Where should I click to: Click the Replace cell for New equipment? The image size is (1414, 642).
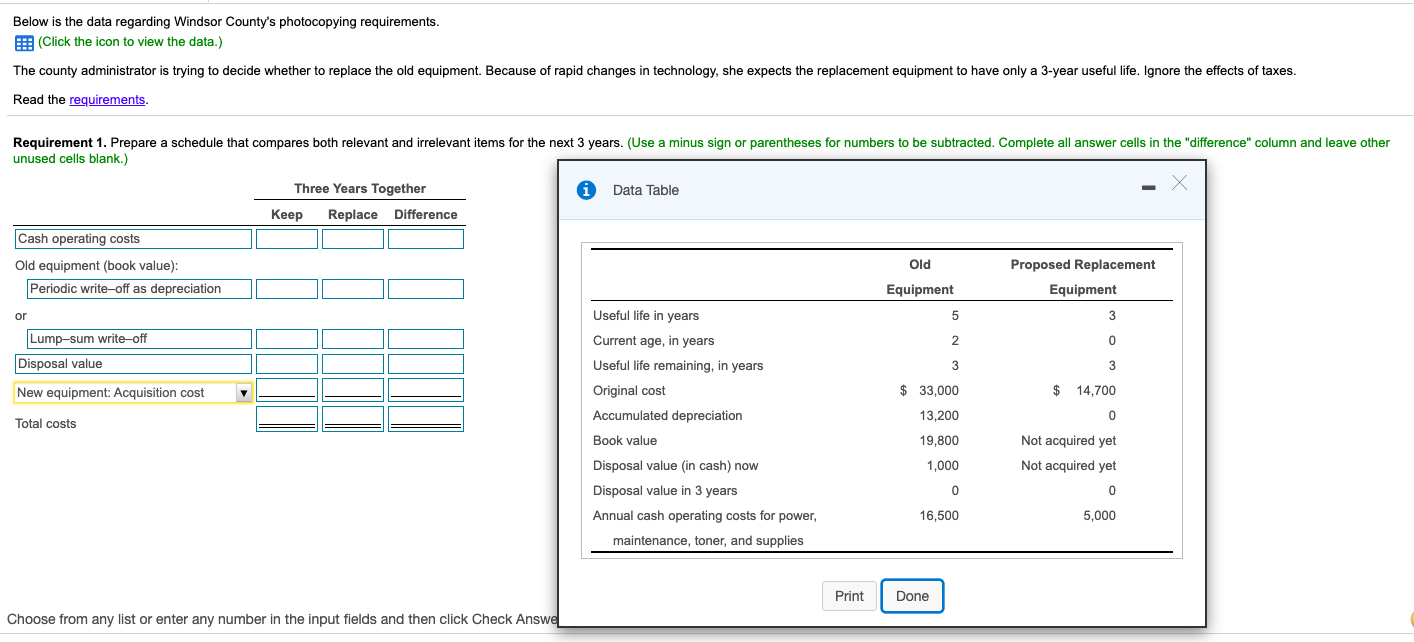coord(353,389)
